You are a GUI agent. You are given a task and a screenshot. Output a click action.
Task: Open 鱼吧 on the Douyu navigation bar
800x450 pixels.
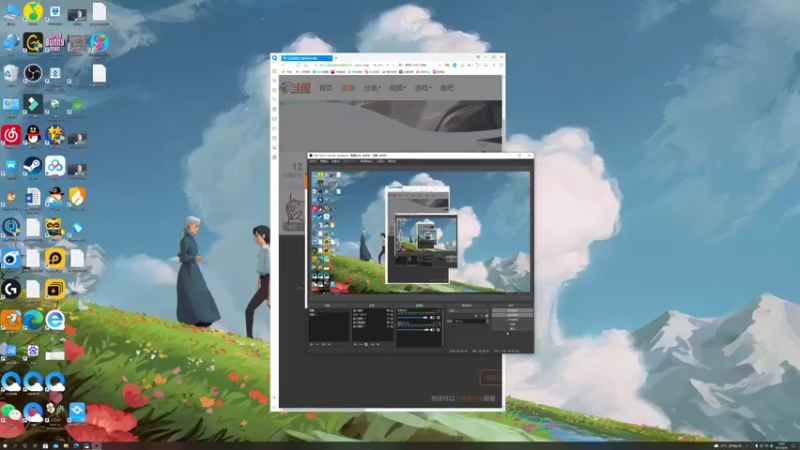point(447,88)
